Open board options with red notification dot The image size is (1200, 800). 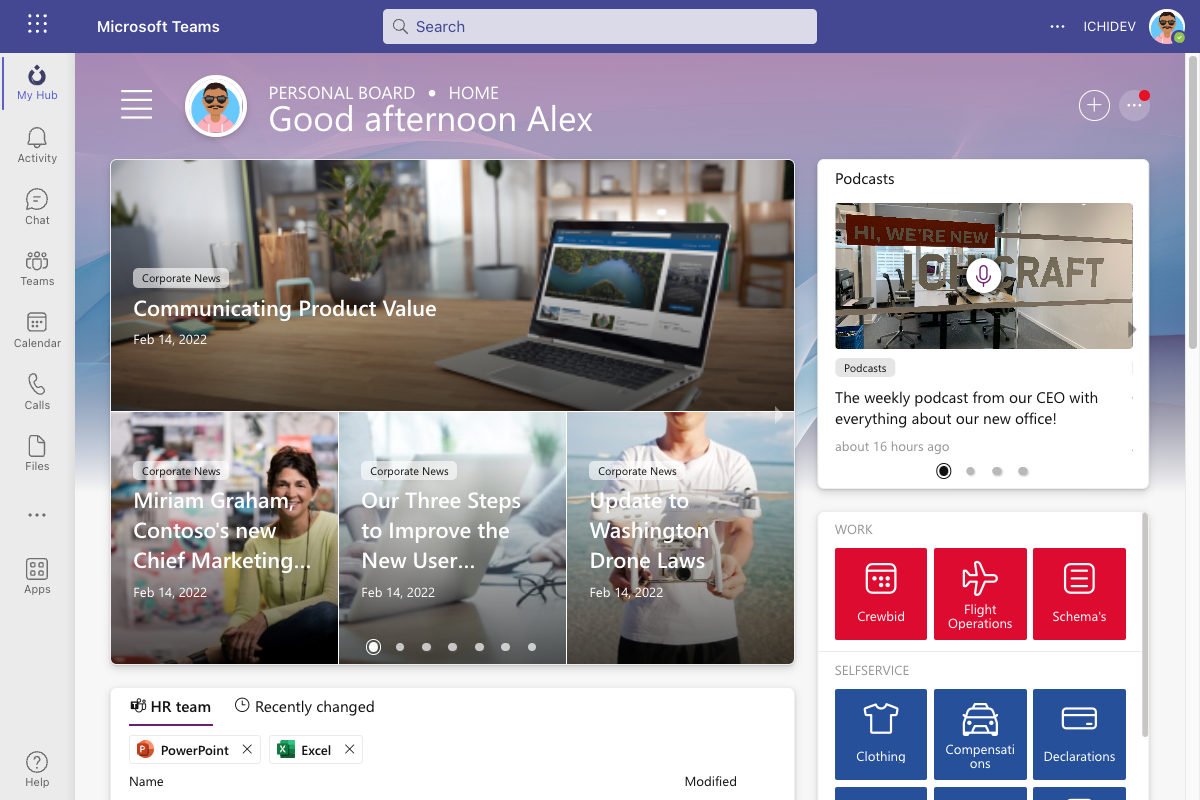click(x=1134, y=105)
